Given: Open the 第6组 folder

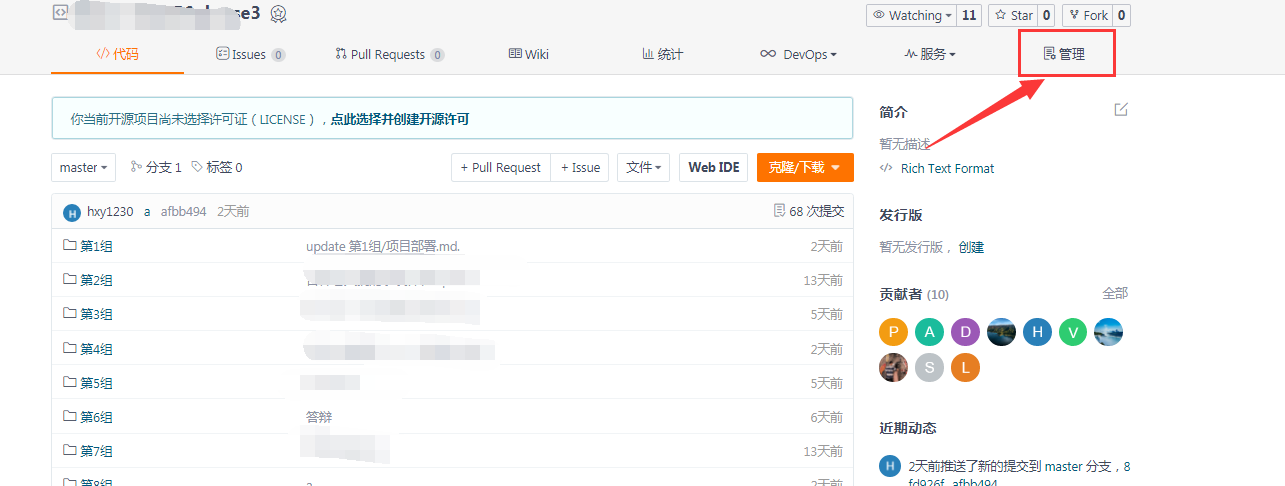Looking at the screenshot, I should tap(96, 416).
